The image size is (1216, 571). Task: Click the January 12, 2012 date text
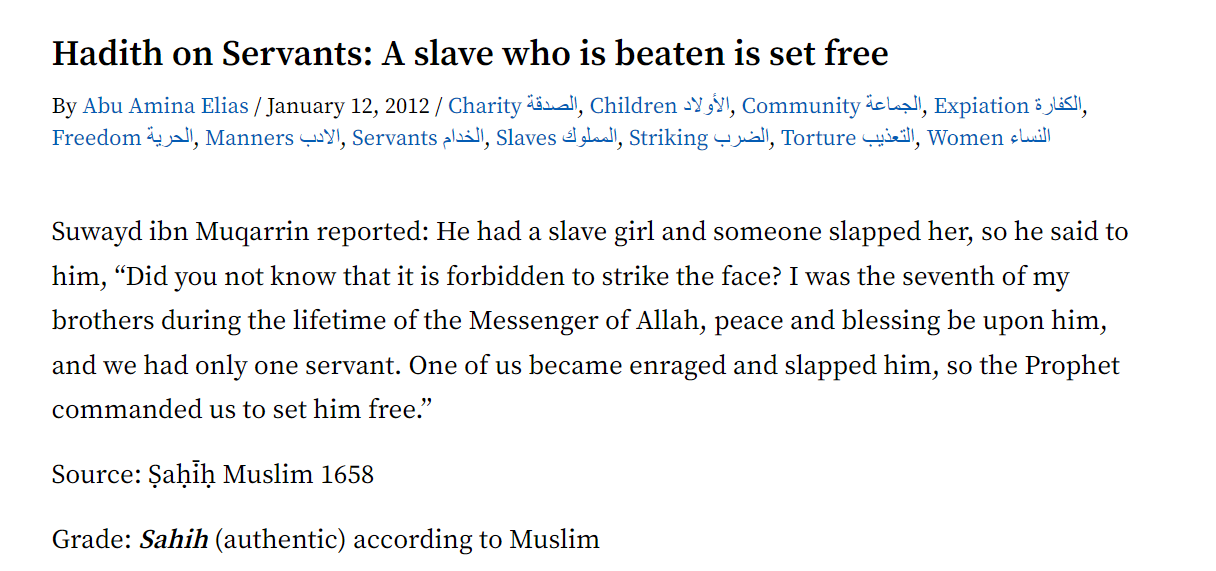348,106
